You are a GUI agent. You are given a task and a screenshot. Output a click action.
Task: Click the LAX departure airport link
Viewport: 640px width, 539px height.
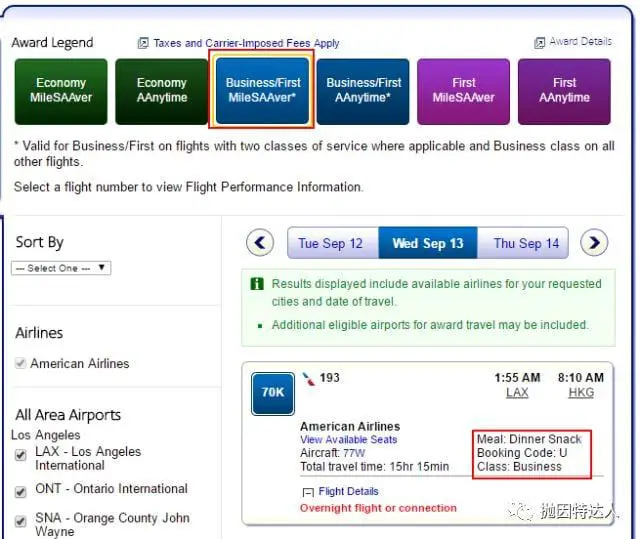517,393
